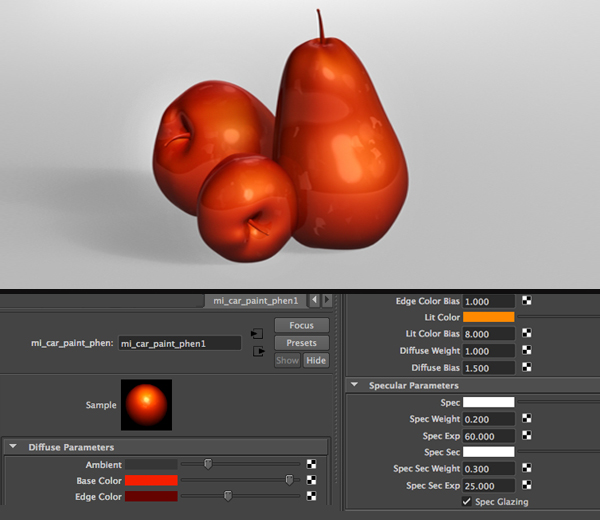Click the Hide button

(316, 360)
